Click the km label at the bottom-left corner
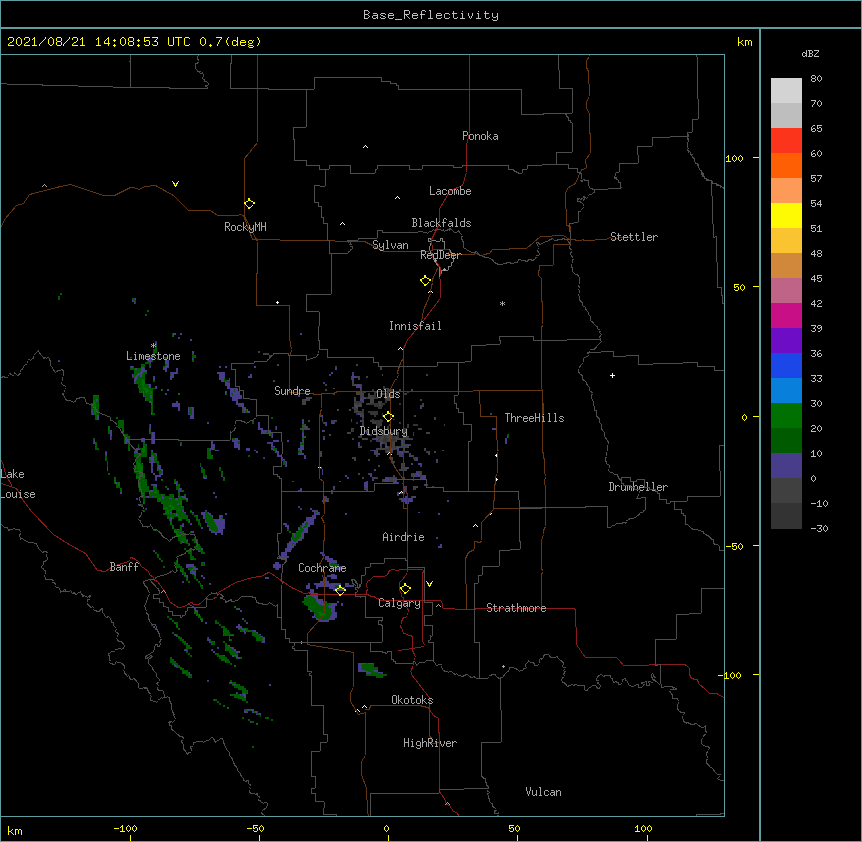Image resolution: width=862 pixels, height=842 pixels. pos(15,830)
